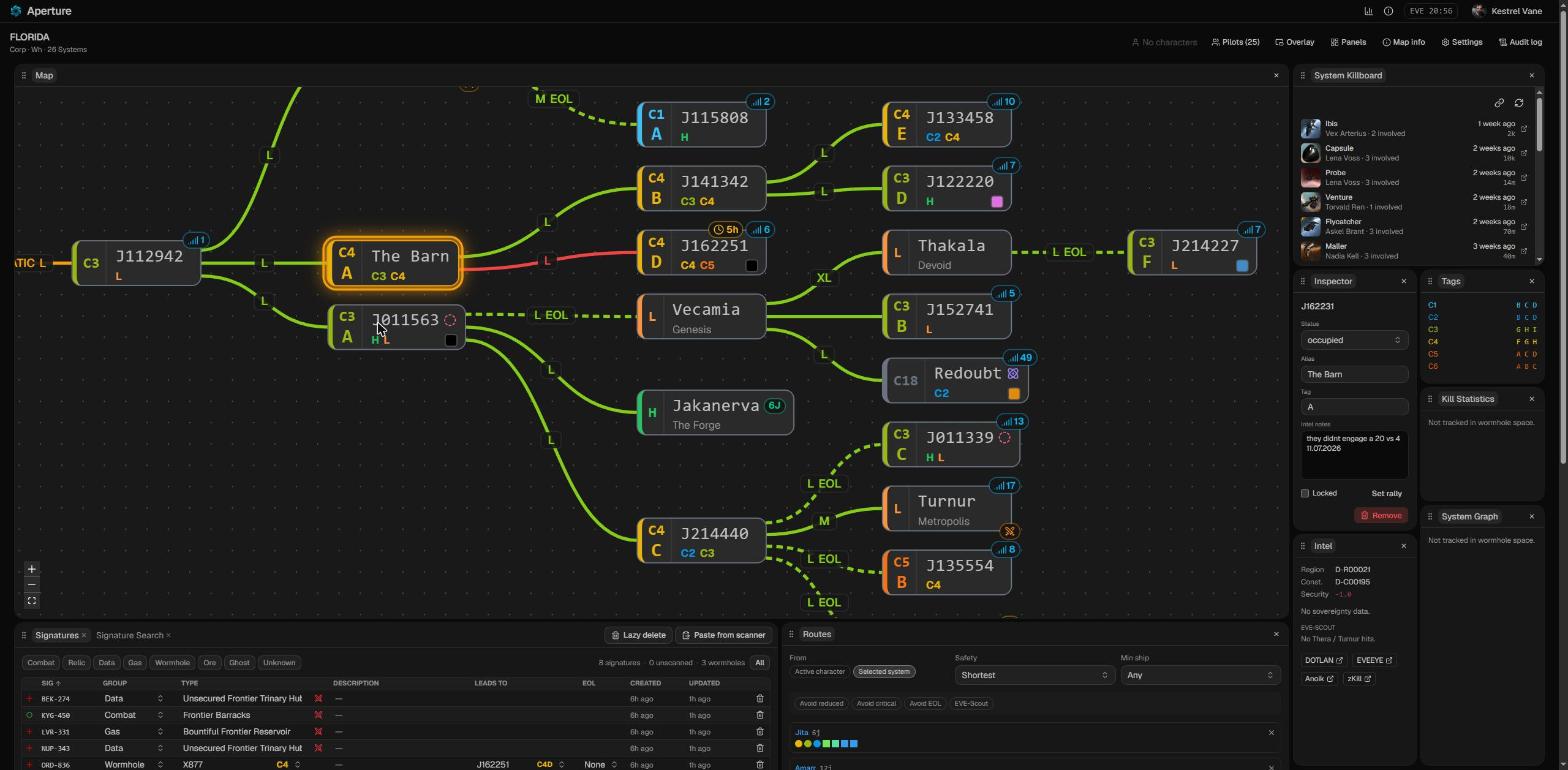The width and height of the screenshot is (1568, 770).
Task: Open the EOL dropdown showing None
Action: [601, 765]
